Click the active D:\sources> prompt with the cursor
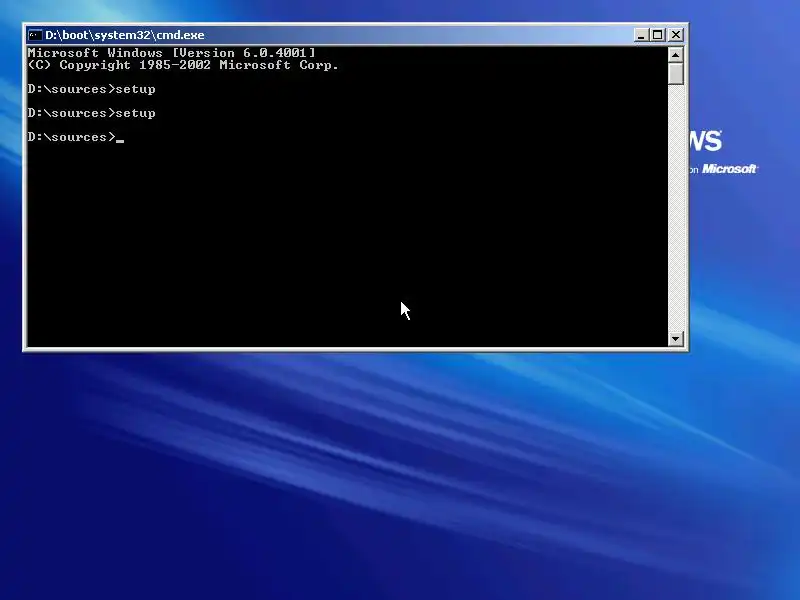This screenshot has width=800, height=600. 76,137
